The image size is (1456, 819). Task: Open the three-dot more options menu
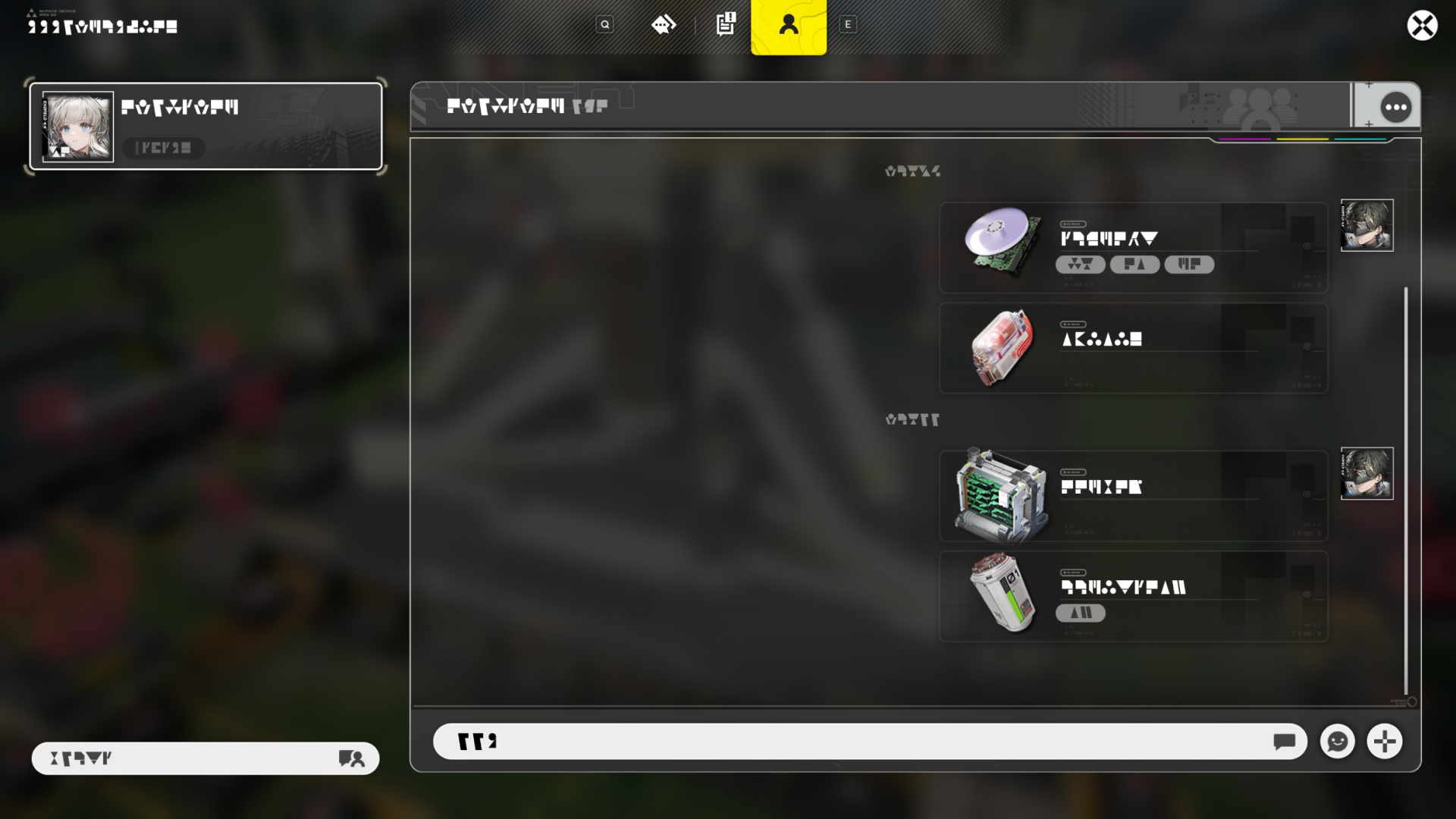[1395, 107]
